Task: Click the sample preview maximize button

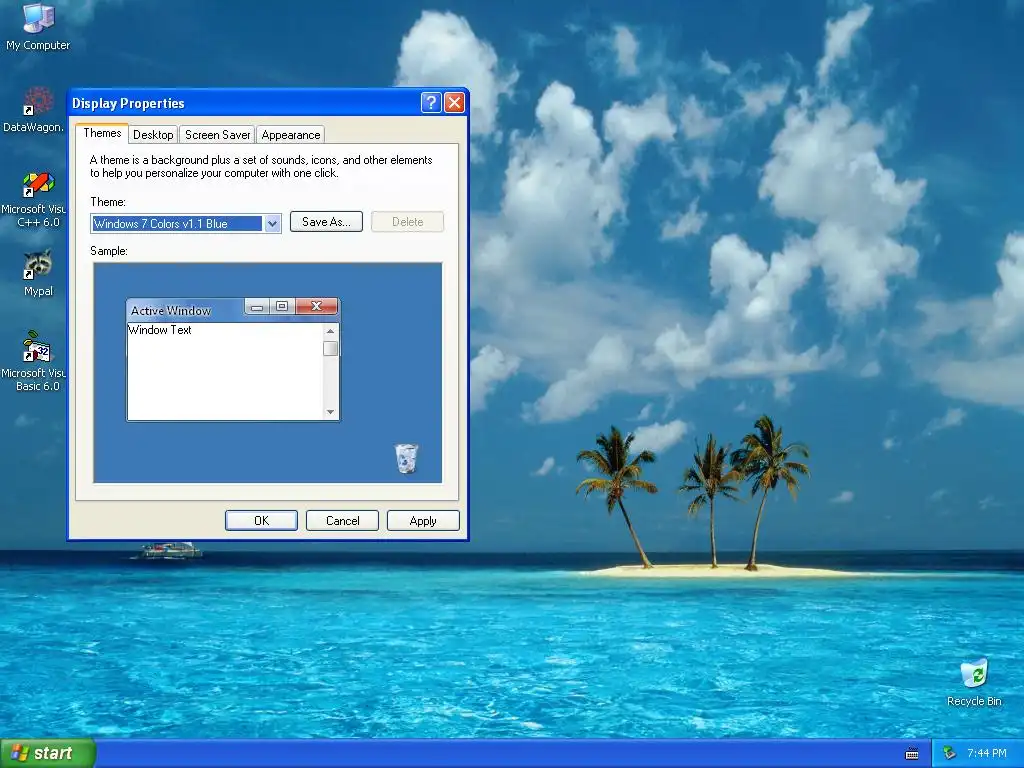Action: coord(282,306)
